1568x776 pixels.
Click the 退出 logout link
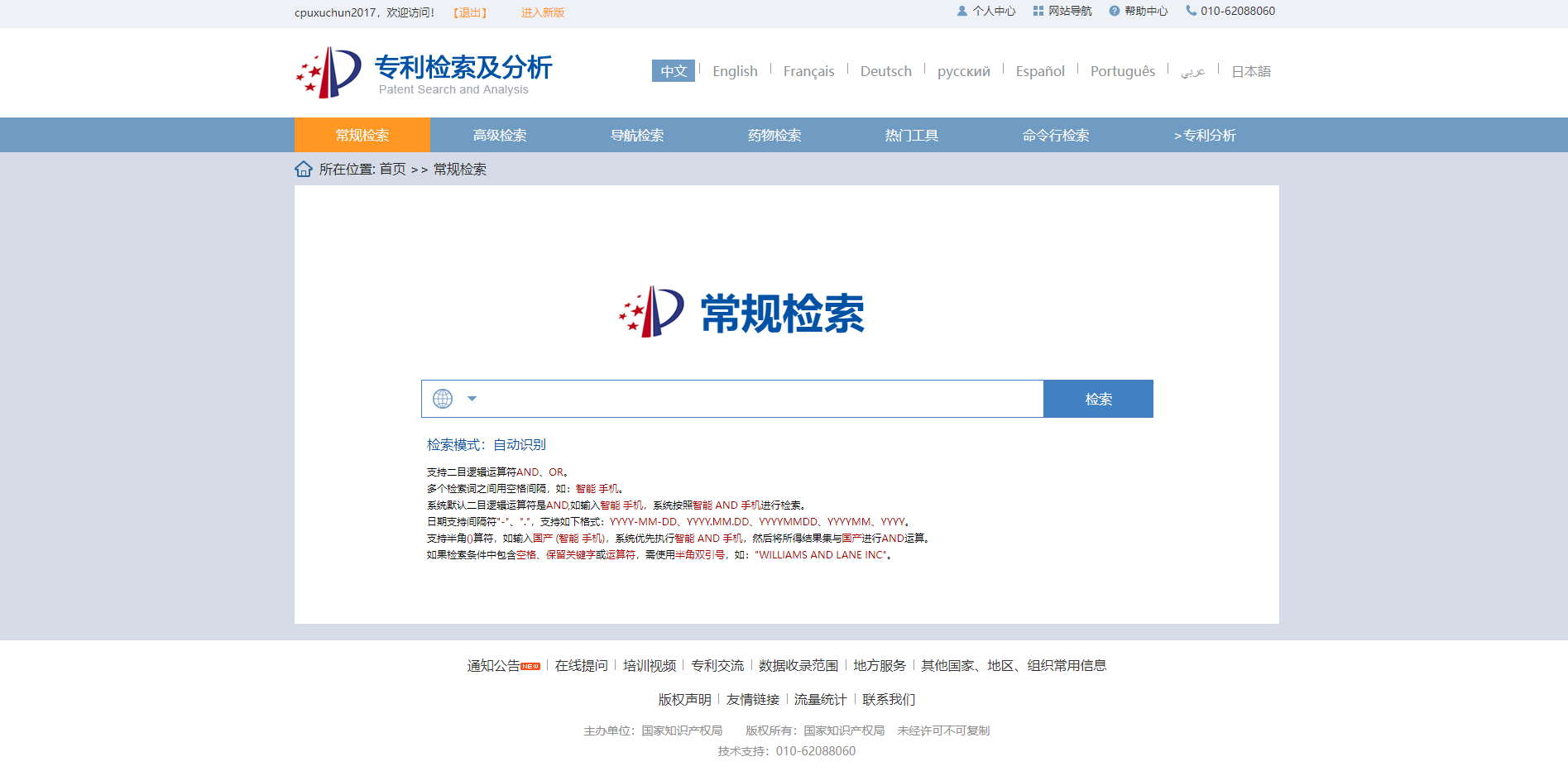coord(470,12)
